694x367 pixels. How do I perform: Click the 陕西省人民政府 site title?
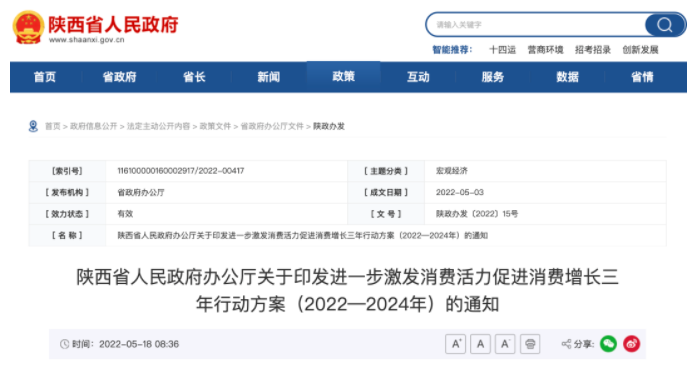point(113,24)
